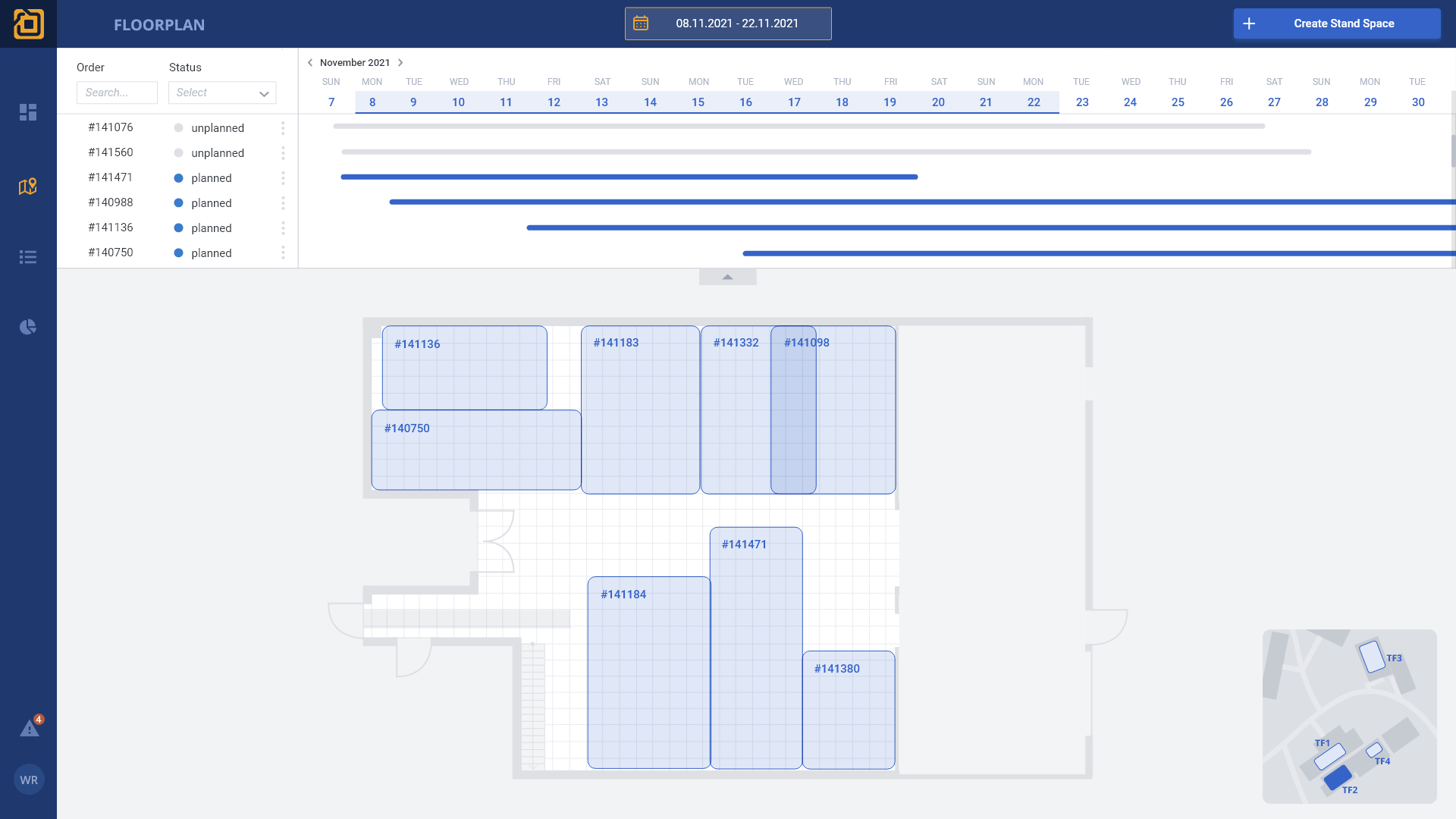The height and width of the screenshot is (819, 1456).
Task: Open calendar icon in date range field
Action: coord(641,24)
